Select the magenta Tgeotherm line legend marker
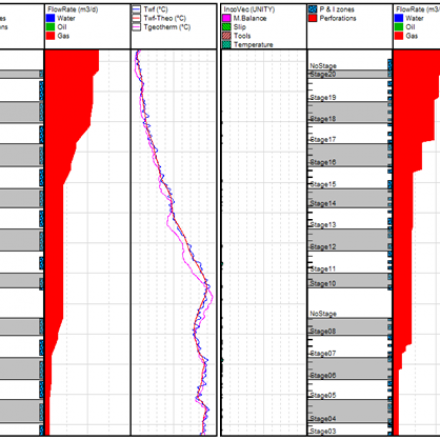 click(137, 27)
